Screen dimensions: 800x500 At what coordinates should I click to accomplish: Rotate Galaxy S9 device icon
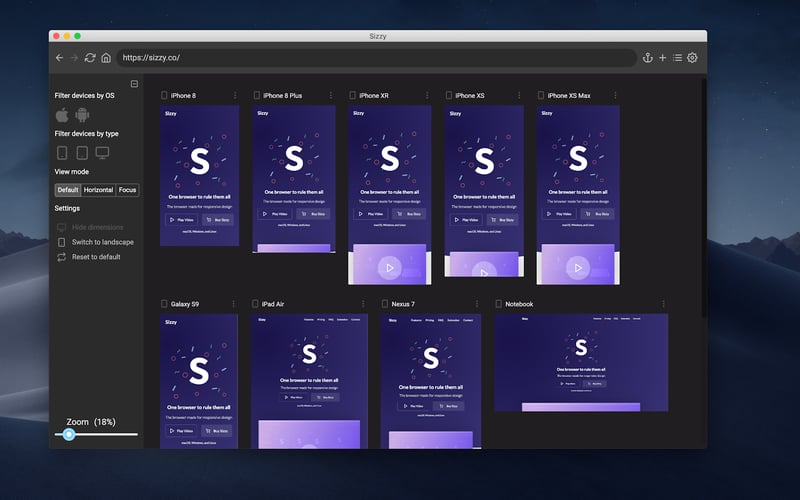click(164, 304)
